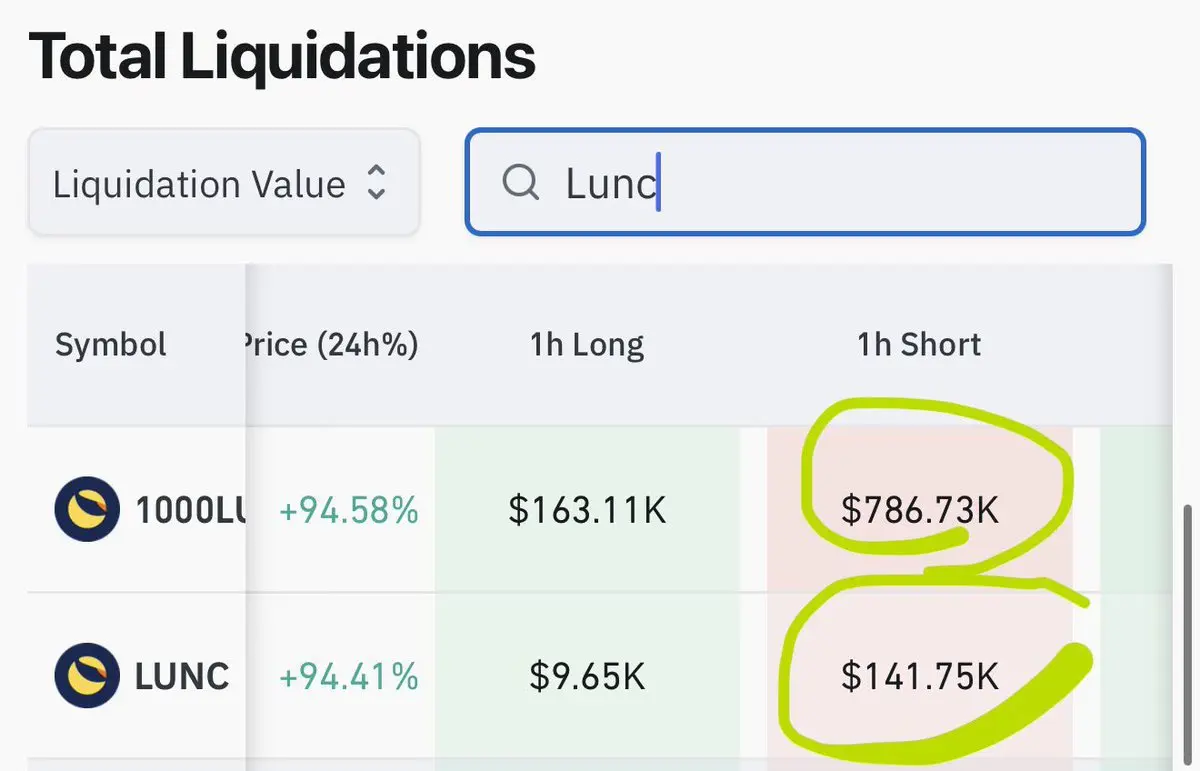Click the Total Liquidations heading

pyautogui.click(x=282, y=56)
